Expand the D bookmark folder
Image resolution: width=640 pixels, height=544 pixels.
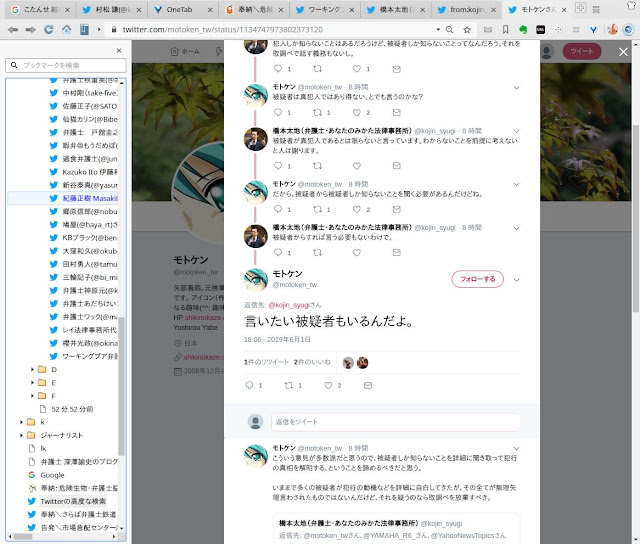[32, 369]
